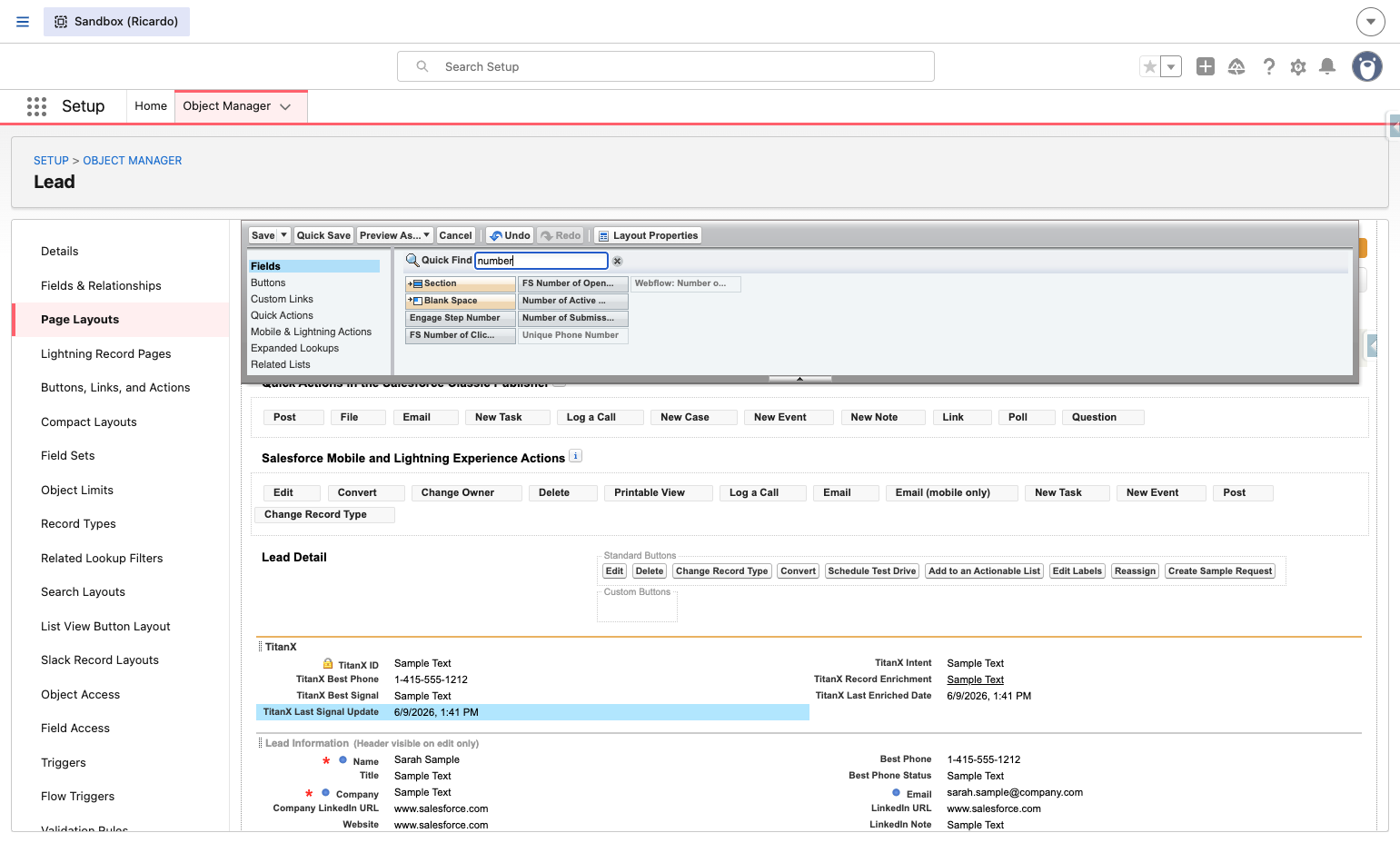Open the notifications bell
The image size is (1400, 843).
(1327, 66)
